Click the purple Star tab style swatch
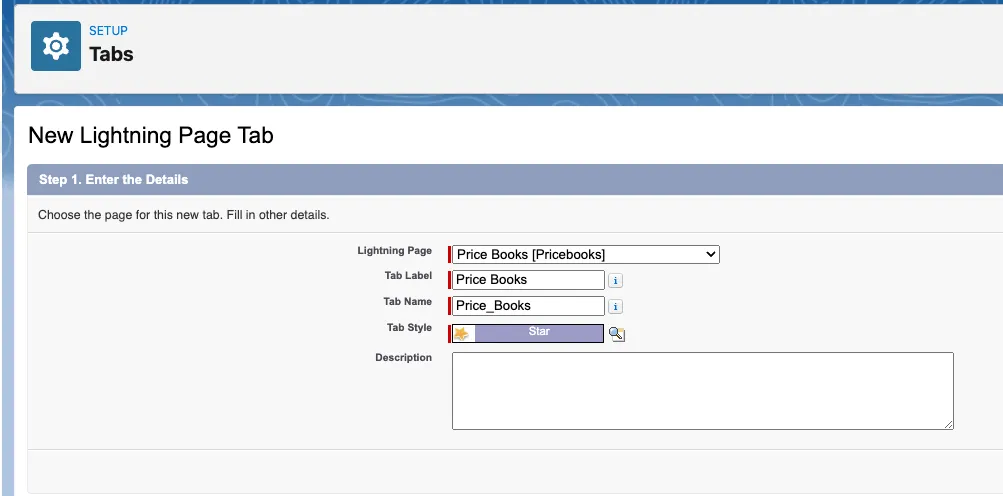This screenshot has width=1003, height=496. 539,333
